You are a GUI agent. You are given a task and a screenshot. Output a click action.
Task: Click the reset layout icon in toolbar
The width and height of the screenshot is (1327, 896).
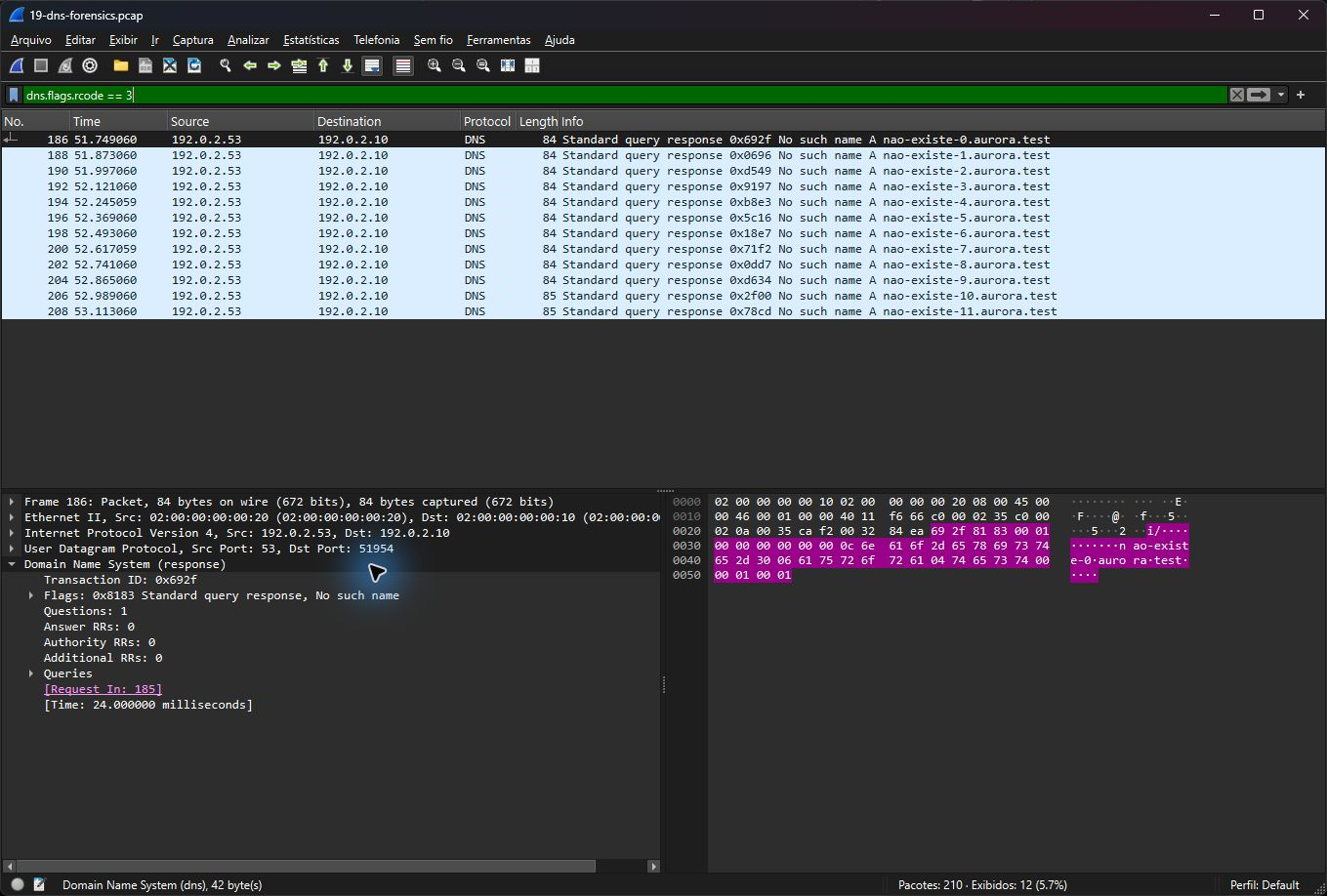click(532, 65)
